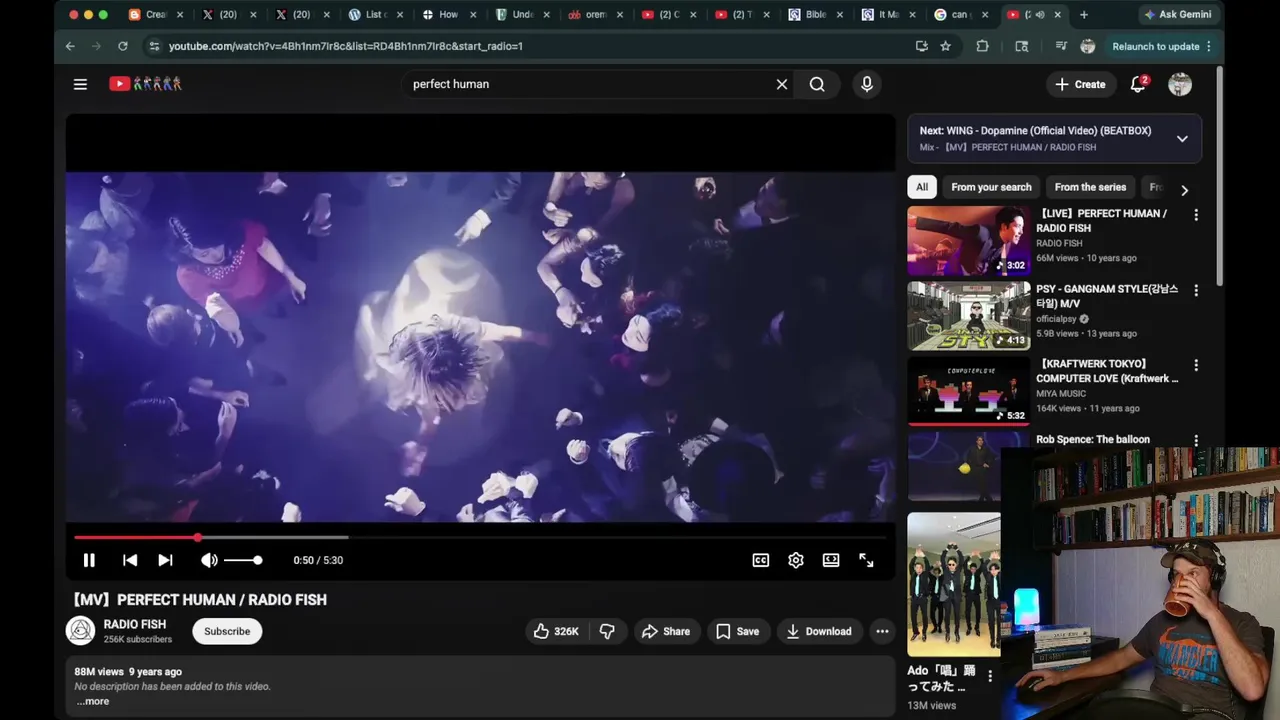The width and height of the screenshot is (1280, 720).
Task: Expand description with ...more
Action: (x=93, y=701)
